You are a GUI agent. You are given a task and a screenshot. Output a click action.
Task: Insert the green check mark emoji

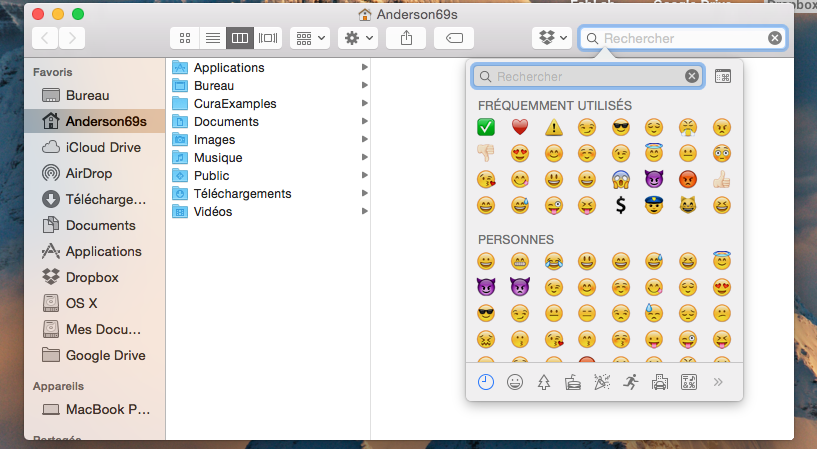coord(486,127)
